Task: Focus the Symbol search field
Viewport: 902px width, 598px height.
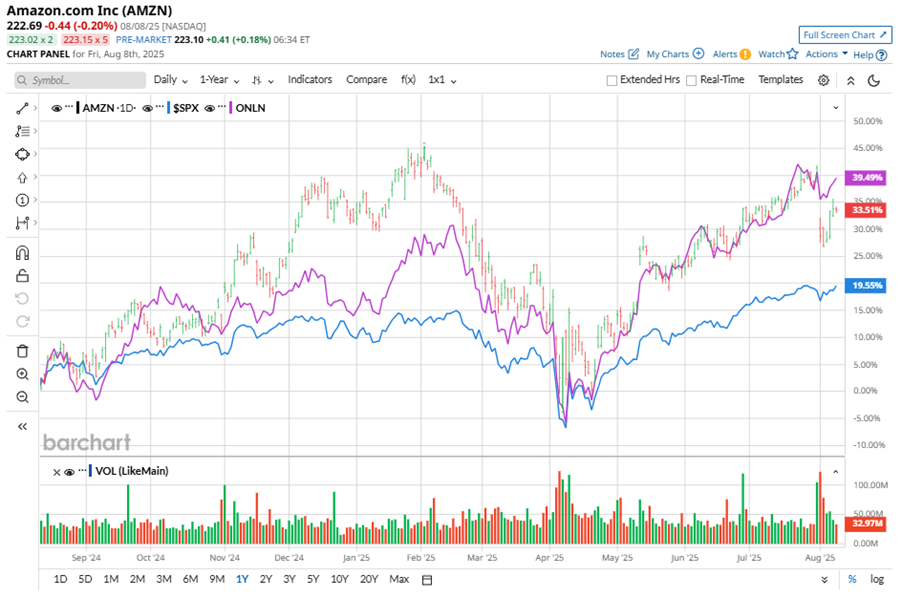Action: pyautogui.click(x=80, y=80)
